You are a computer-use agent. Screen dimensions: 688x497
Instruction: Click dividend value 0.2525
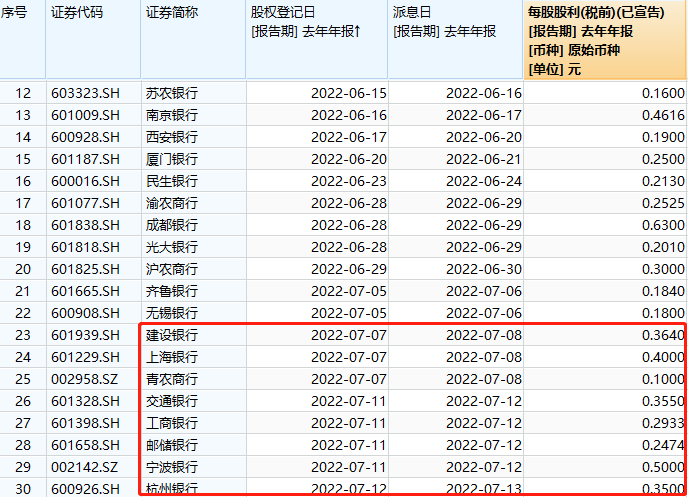[663, 203]
